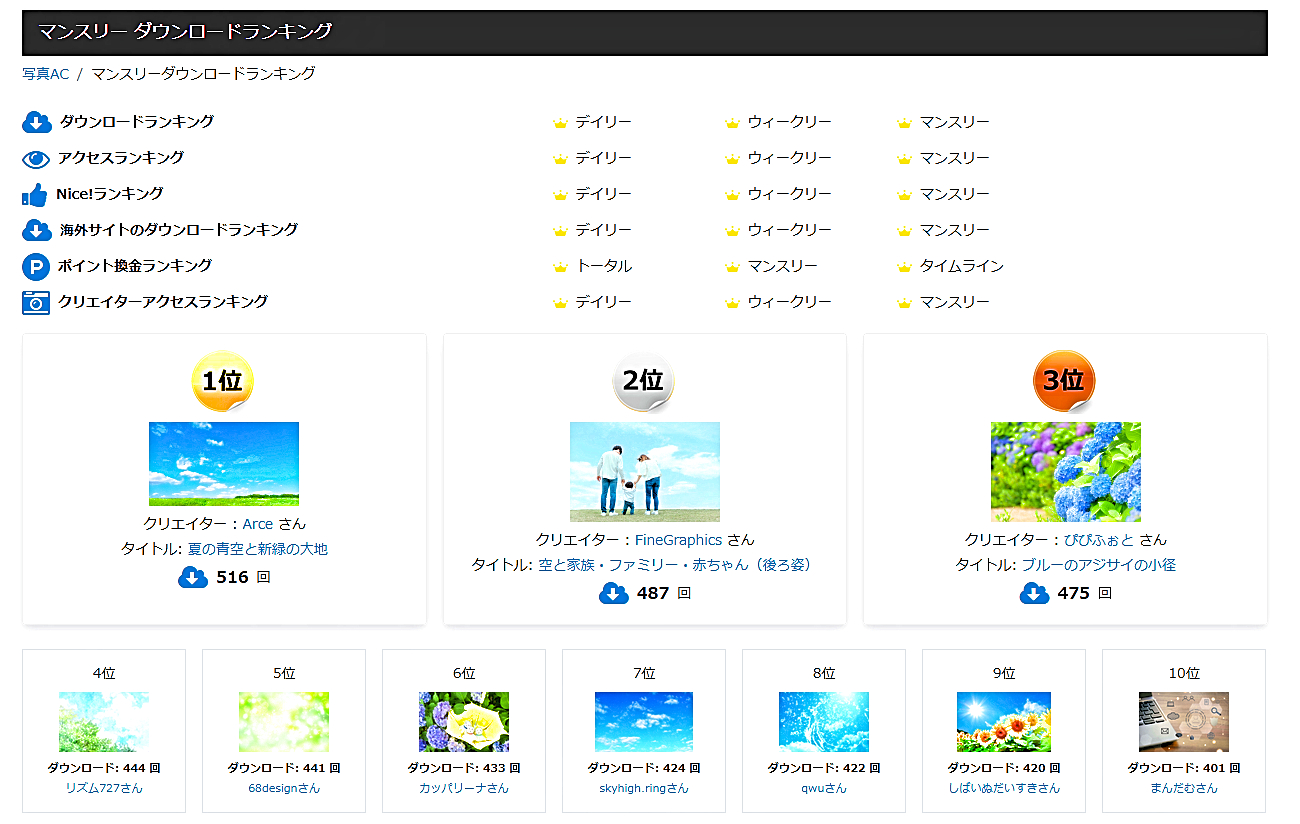This screenshot has height=824, width=1300.
Task: Click the download cloud icon beside ダウンロードランキング
Action: [37, 122]
